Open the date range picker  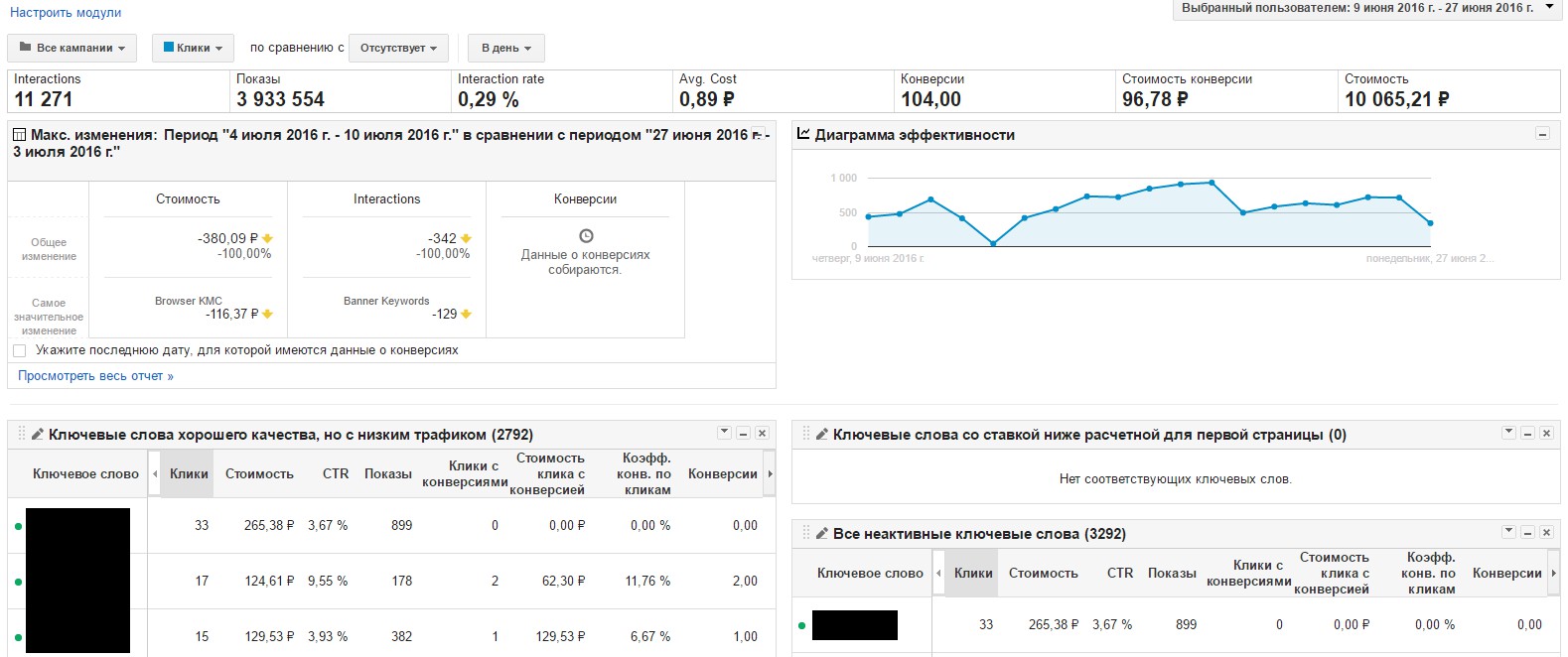coord(1367,8)
